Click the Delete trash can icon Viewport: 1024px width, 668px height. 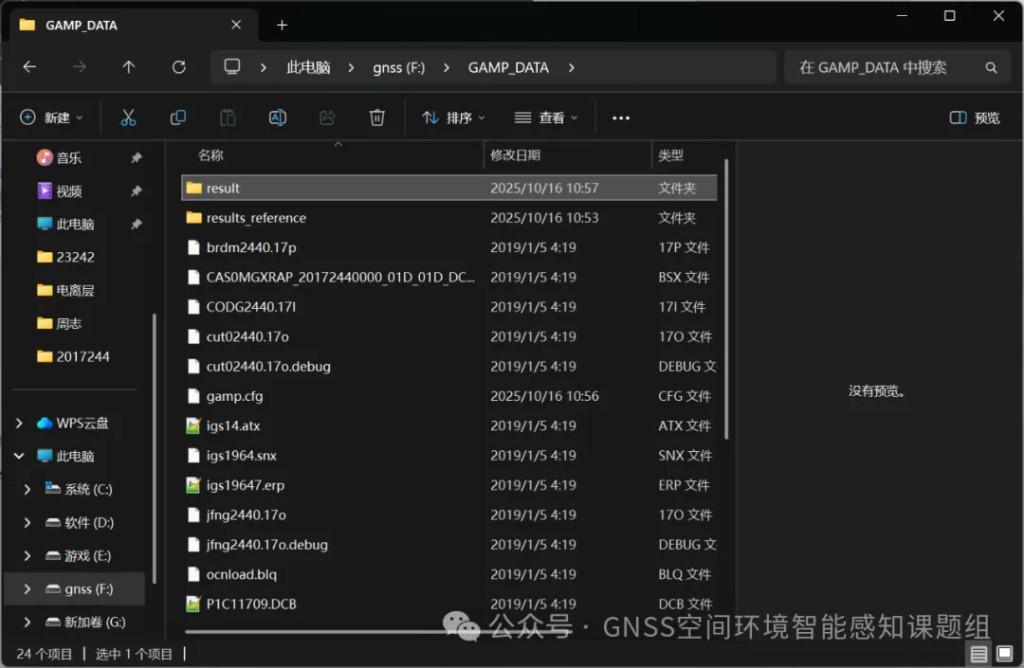tap(377, 118)
